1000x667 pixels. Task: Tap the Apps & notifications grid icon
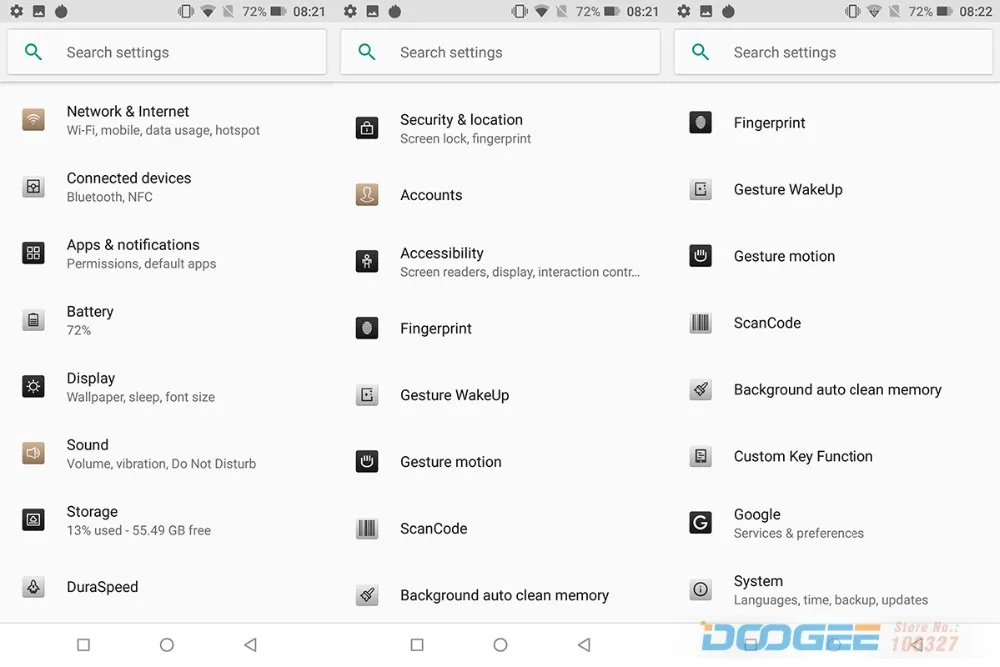(x=33, y=253)
